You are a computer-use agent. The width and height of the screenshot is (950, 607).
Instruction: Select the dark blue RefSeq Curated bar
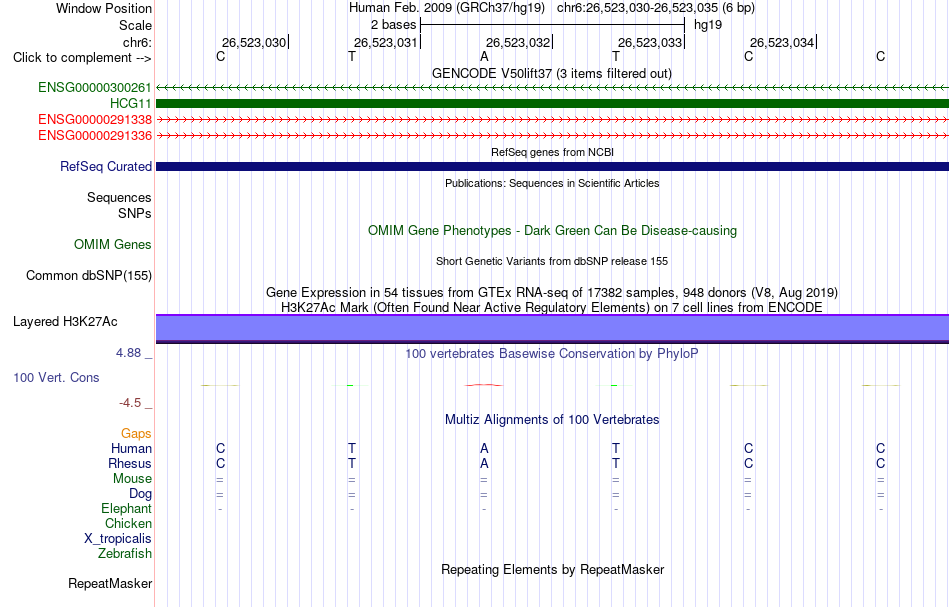click(x=552, y=167)
